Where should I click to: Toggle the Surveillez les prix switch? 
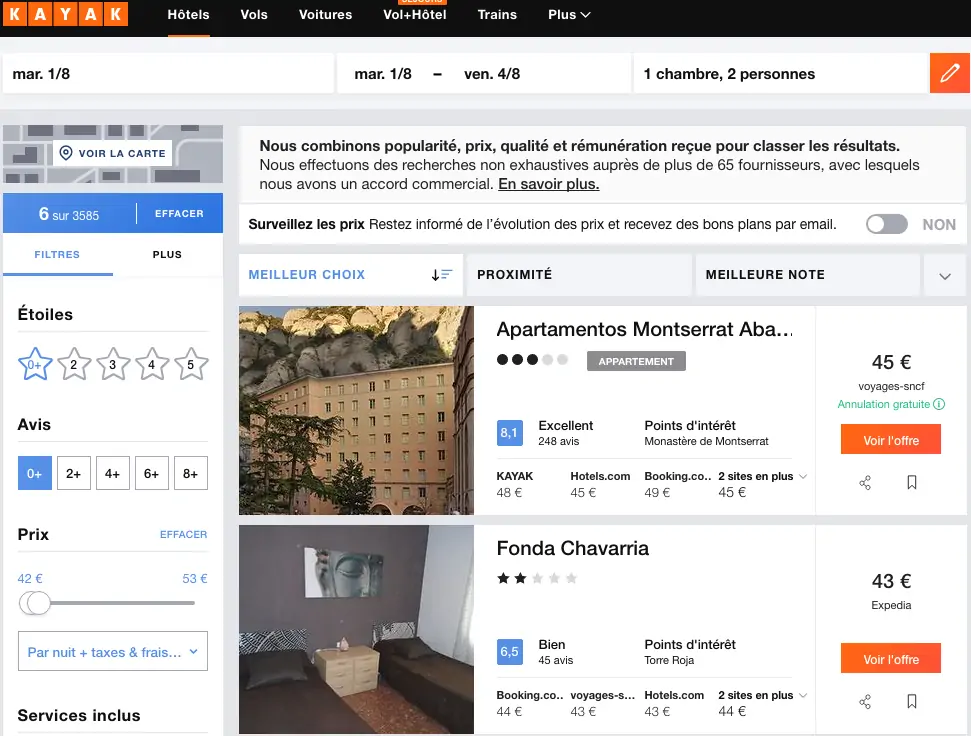(x=887, y=224)
